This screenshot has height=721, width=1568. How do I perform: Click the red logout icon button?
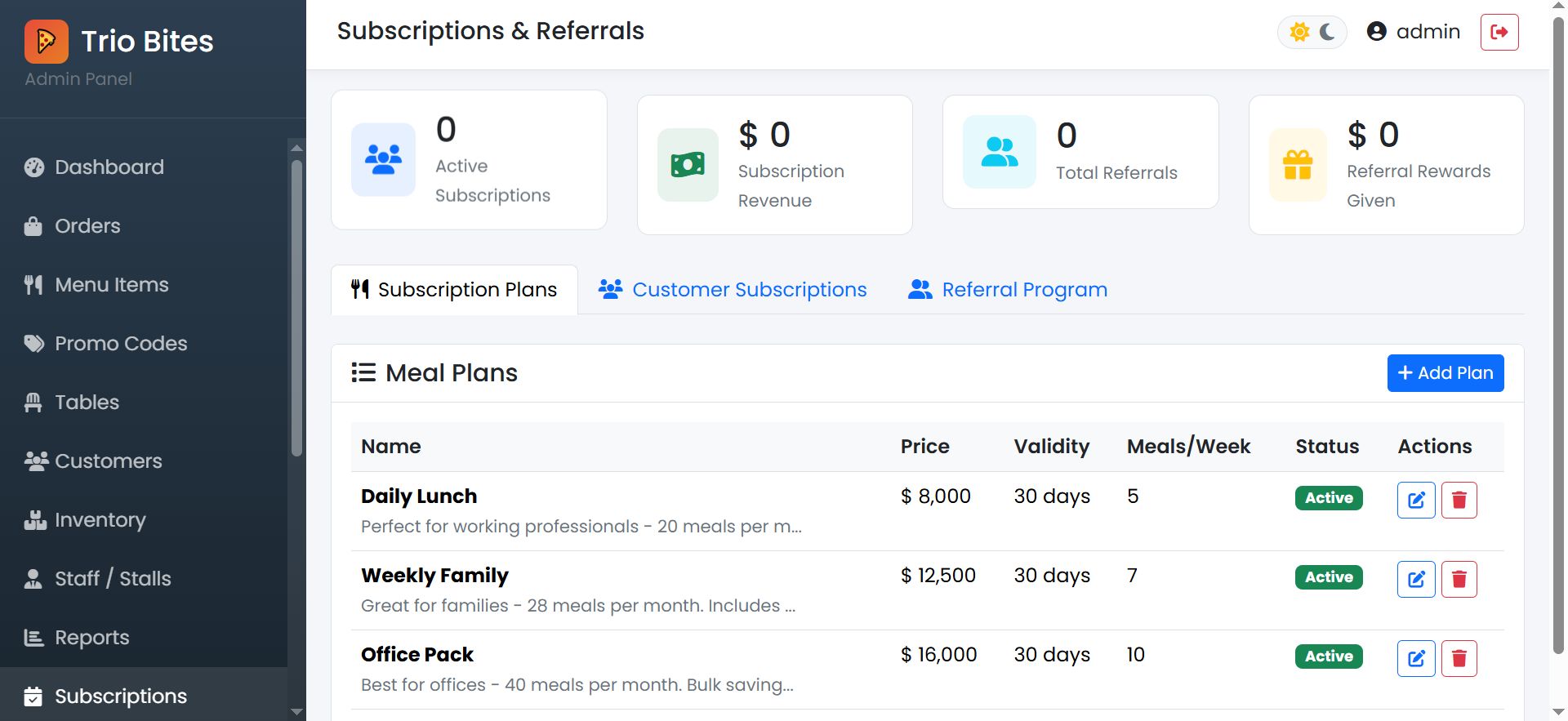(x=1499, y=32)
